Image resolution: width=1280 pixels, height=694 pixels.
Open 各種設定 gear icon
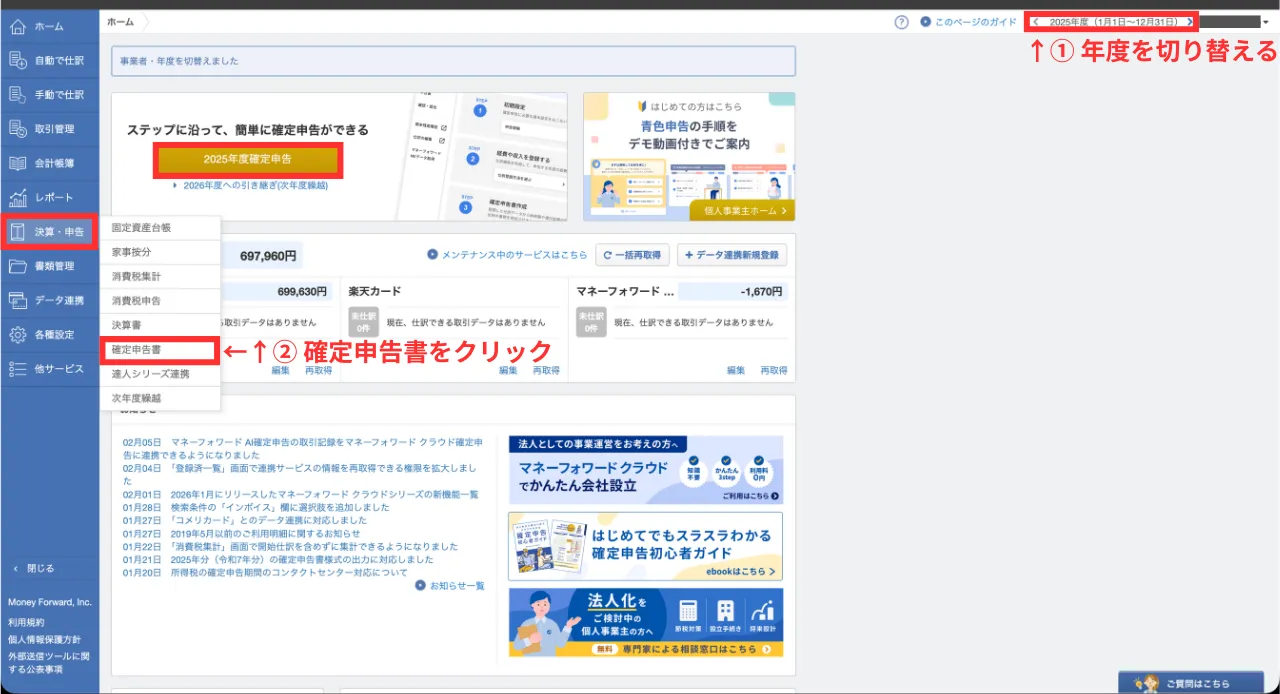17,335
